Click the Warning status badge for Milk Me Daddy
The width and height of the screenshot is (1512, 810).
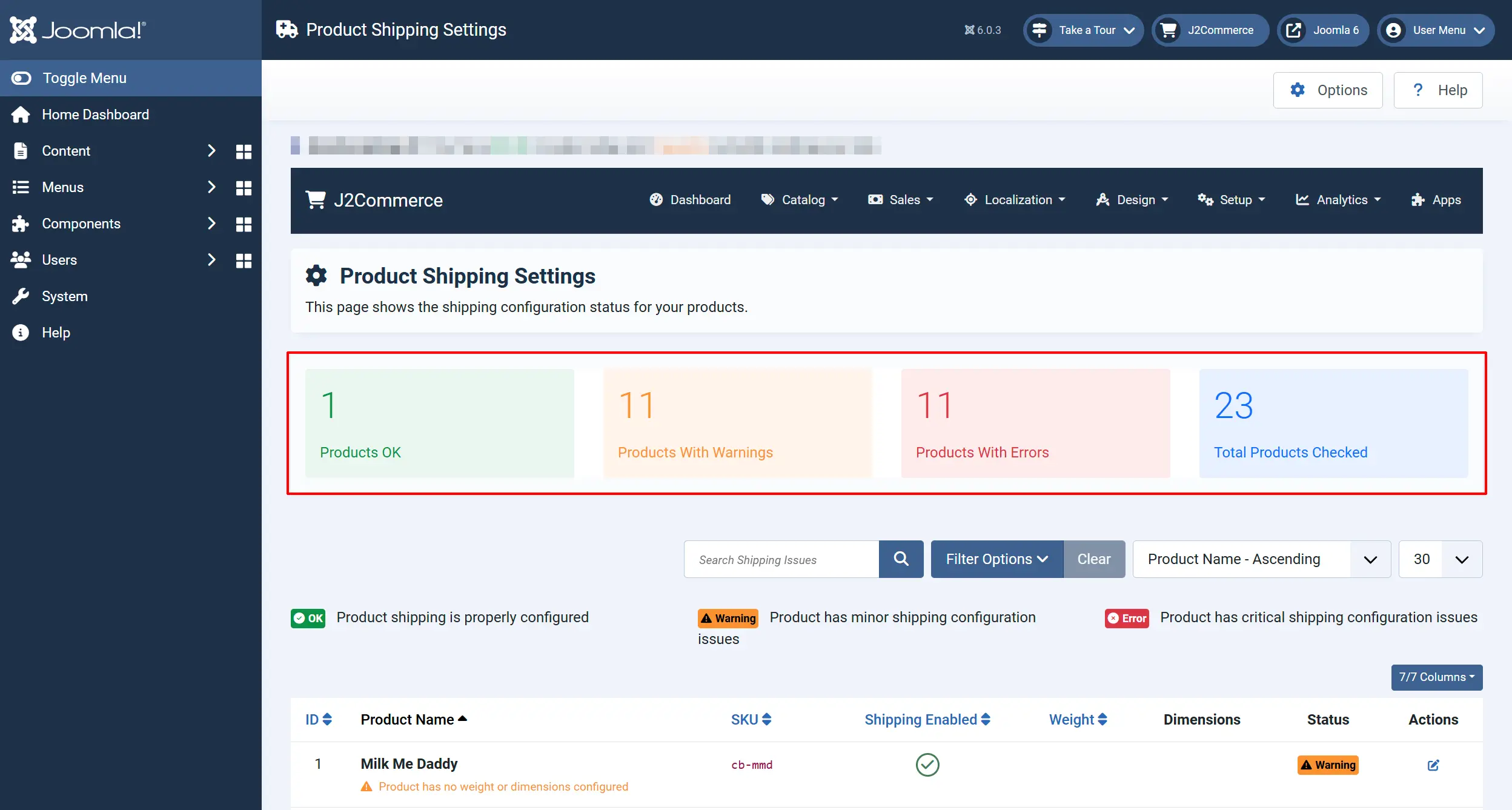coord(1328,765)
